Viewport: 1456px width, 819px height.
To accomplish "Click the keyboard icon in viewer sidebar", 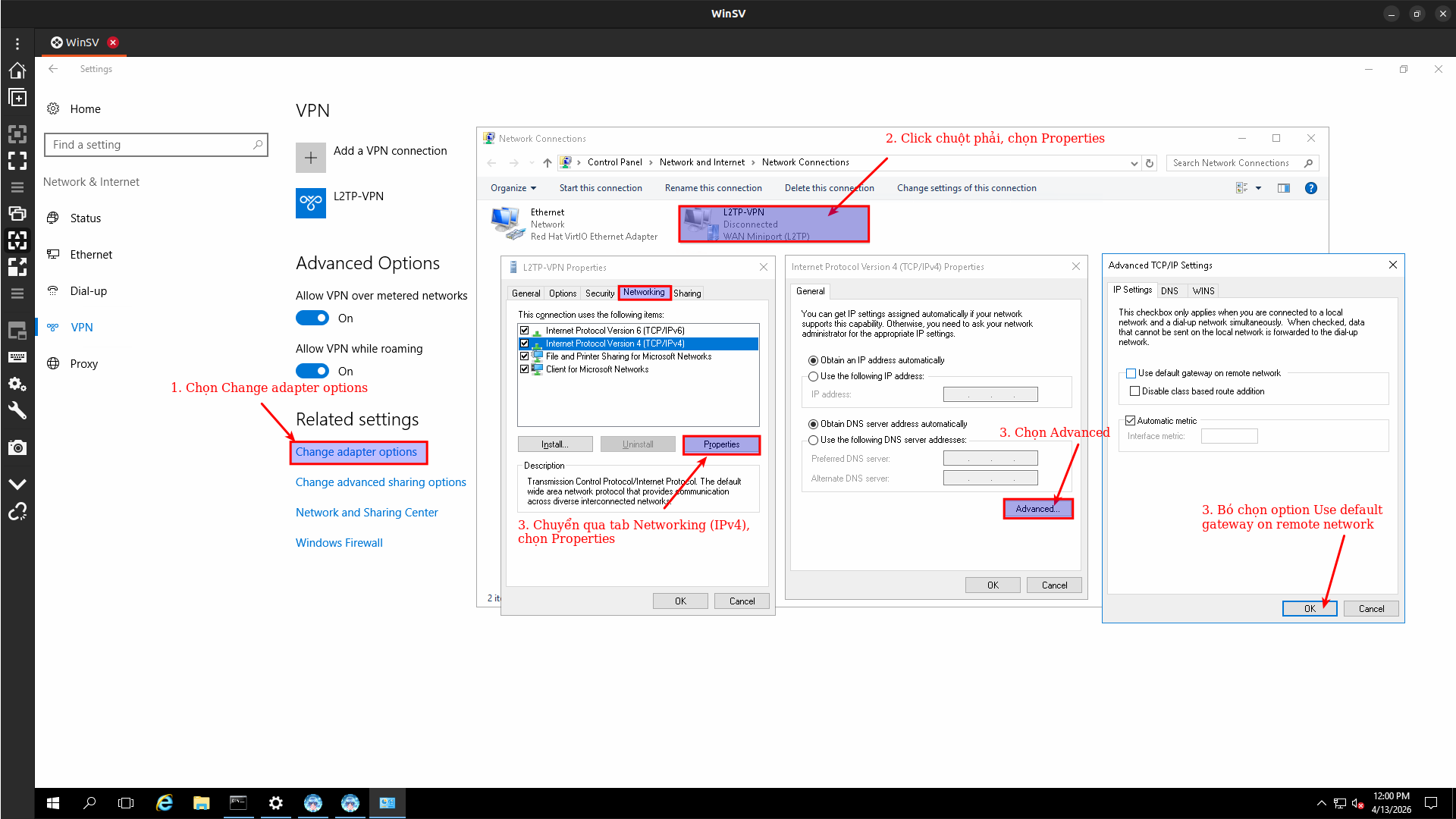I will coord(17,357).
